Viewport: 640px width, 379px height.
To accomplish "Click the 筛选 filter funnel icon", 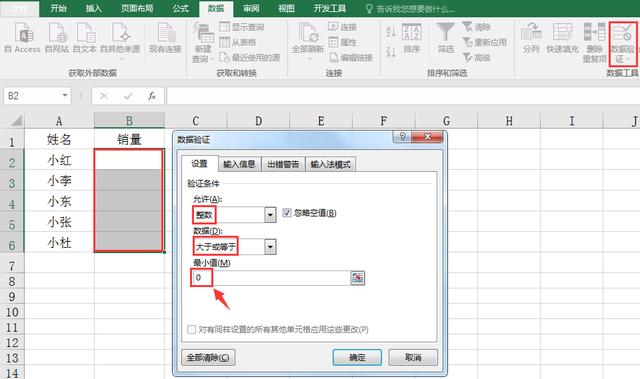I will (x=445, y=32).
